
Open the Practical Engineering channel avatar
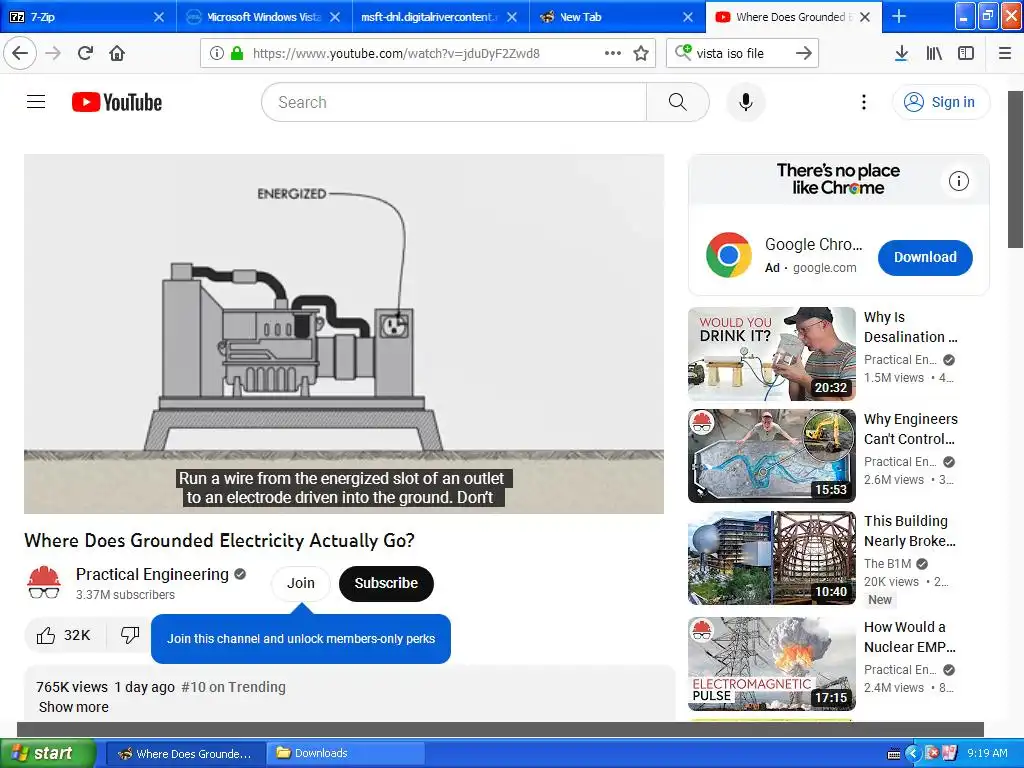click(x=44, y=583)
